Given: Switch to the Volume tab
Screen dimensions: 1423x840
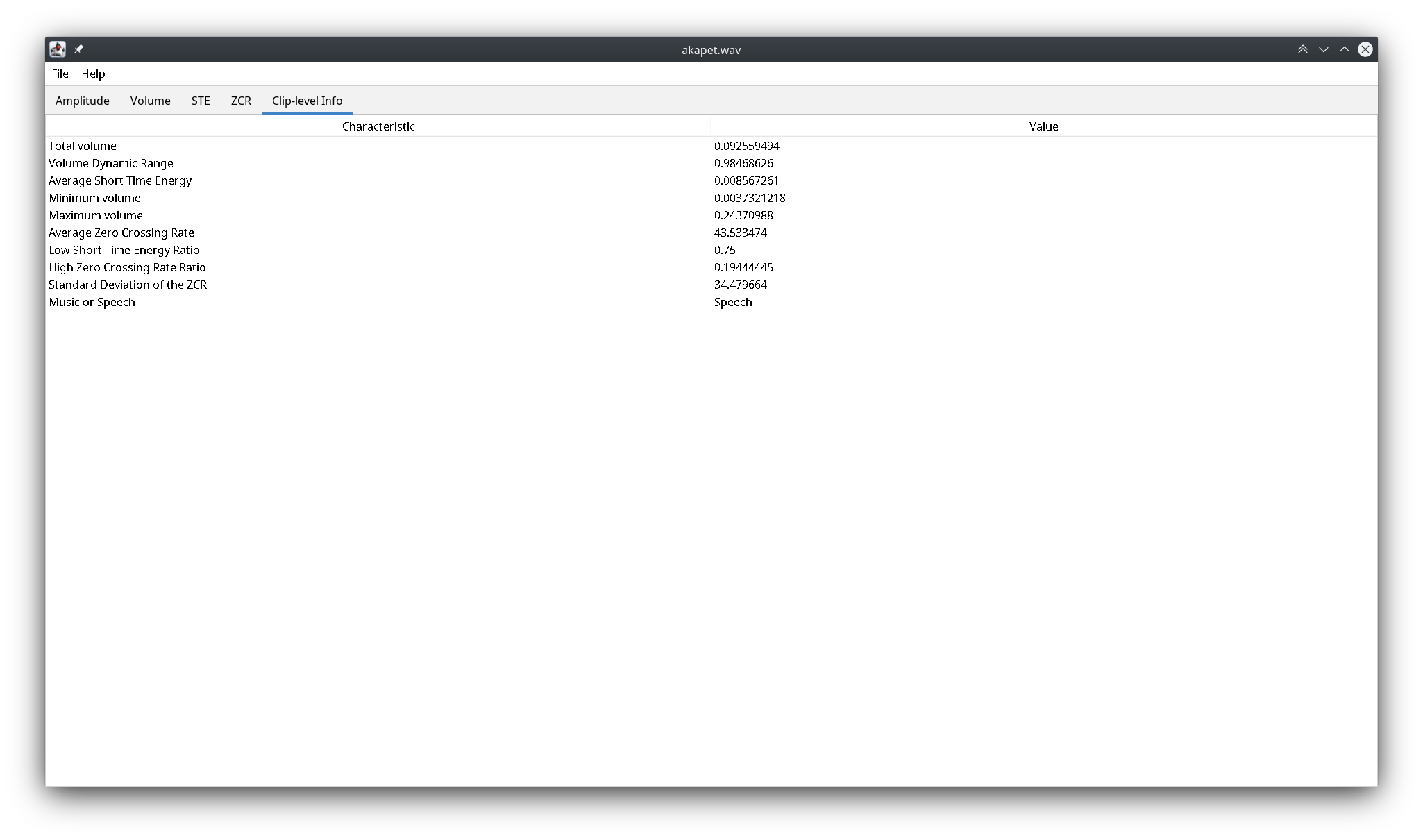Looking at the screenshot, I should (x=150, y=101).
